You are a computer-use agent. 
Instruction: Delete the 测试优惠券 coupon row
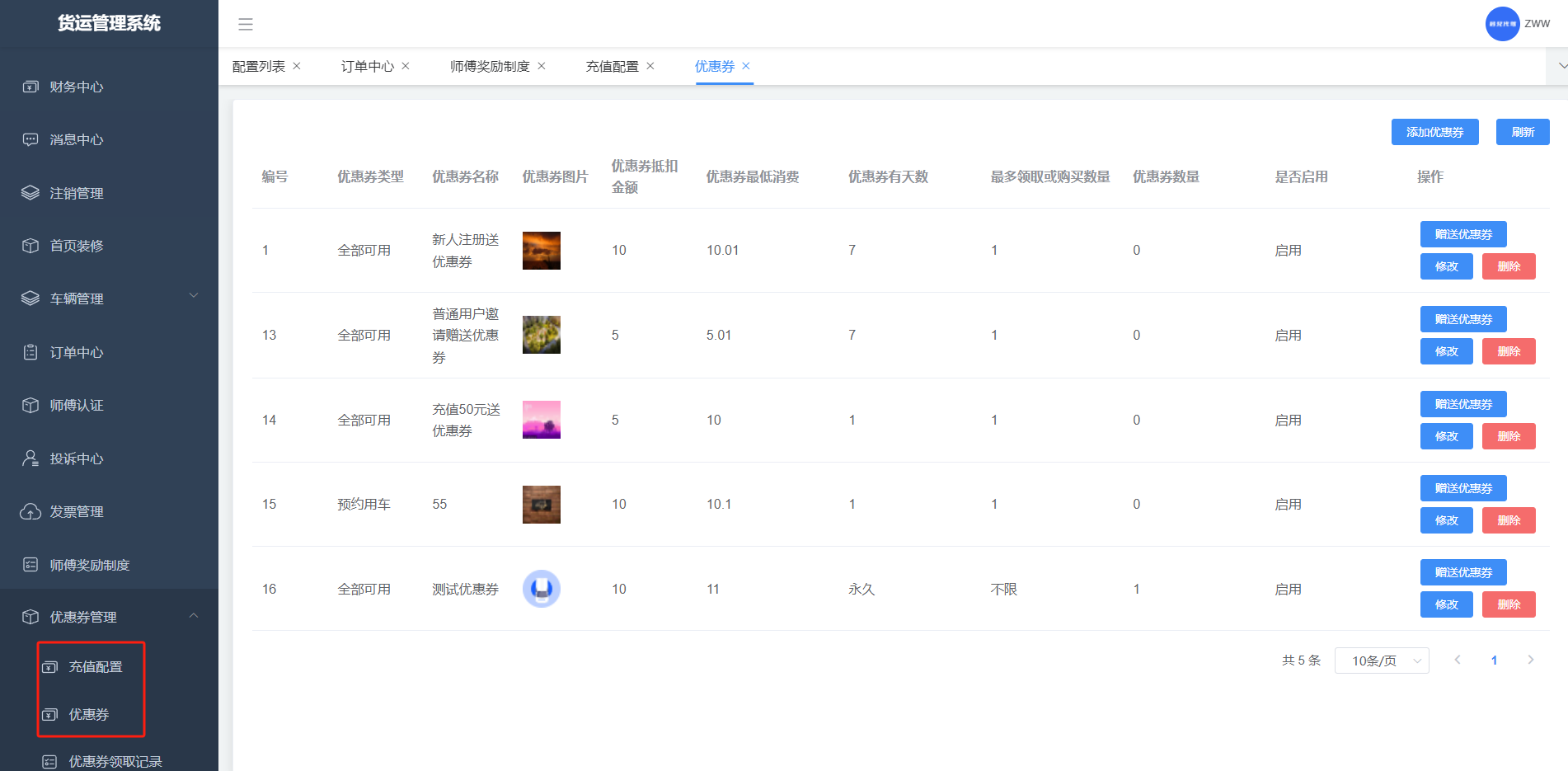pos(1508,604)
